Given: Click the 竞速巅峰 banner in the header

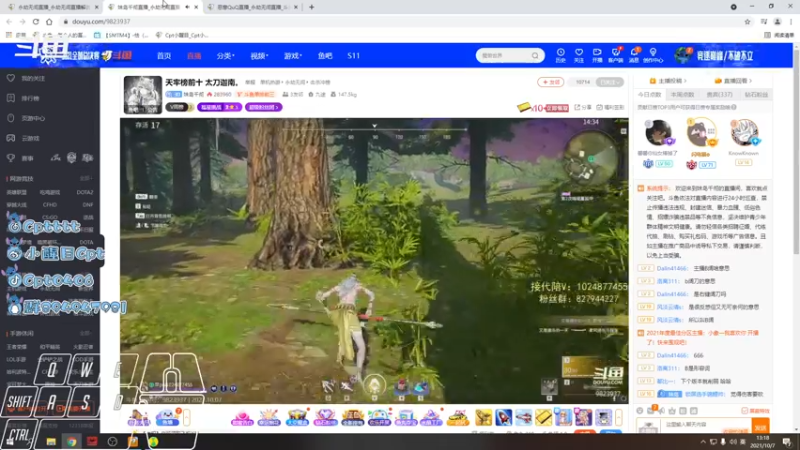Looking at the screenshot, I should 724,56.
